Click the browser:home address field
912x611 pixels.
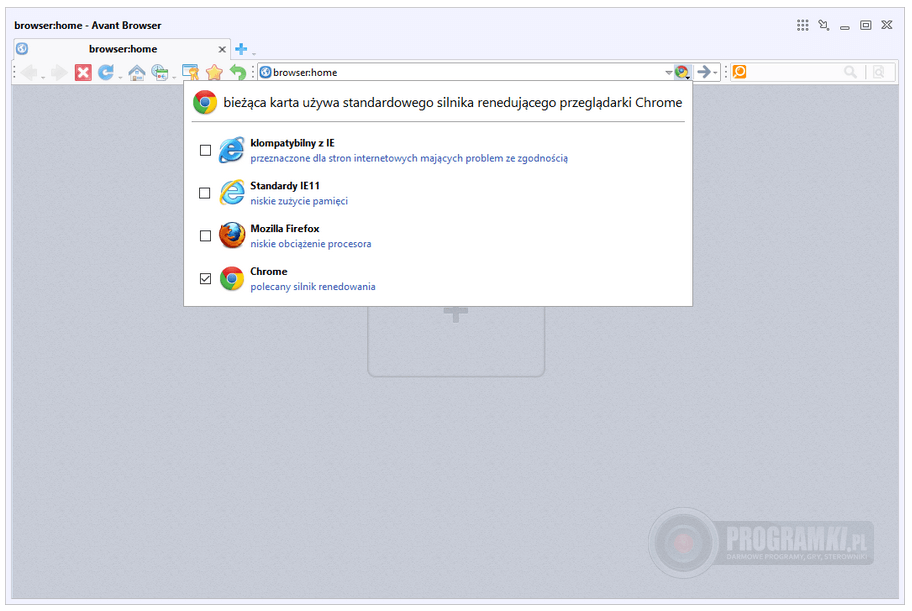465,72
